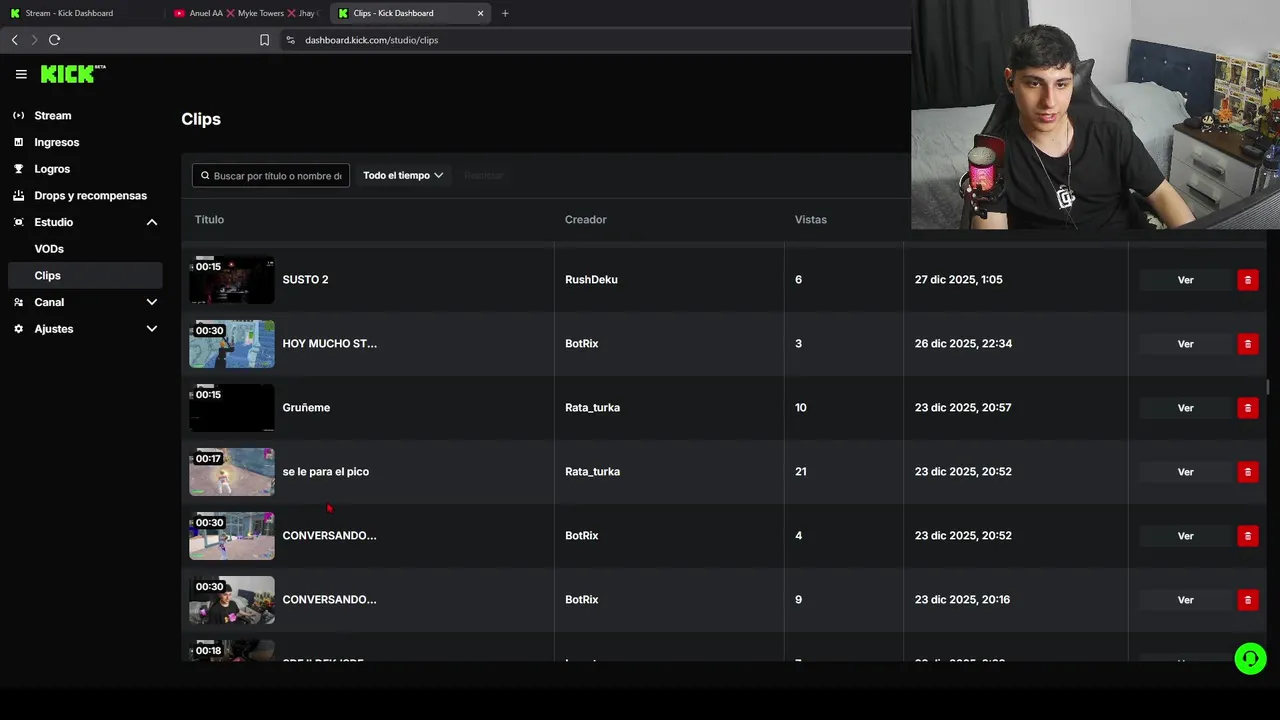Click date 26 dic 2025, 22:34

[963, 344]
